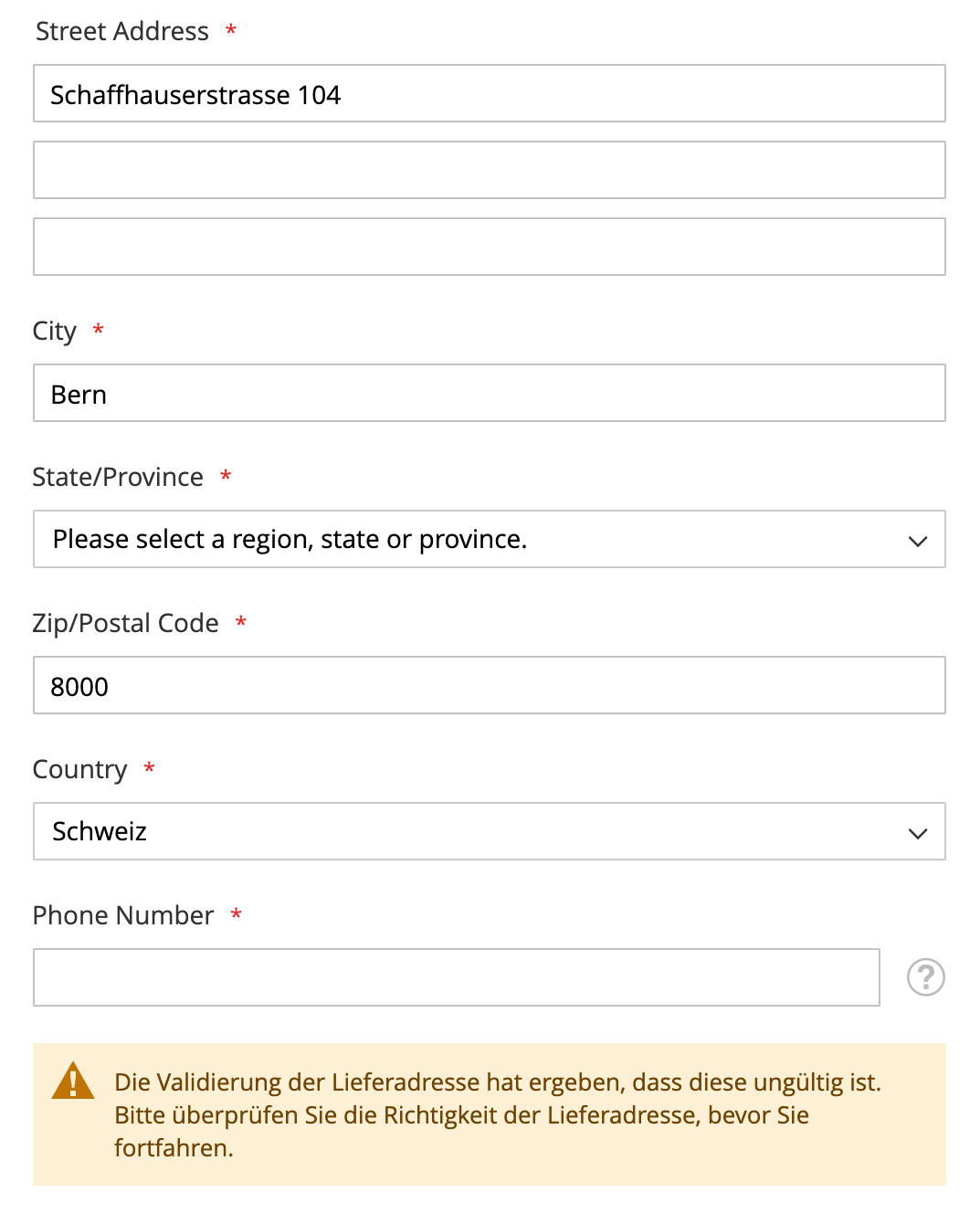
Task: Select the Schweiz country dropdown
Action: point(490,831)
